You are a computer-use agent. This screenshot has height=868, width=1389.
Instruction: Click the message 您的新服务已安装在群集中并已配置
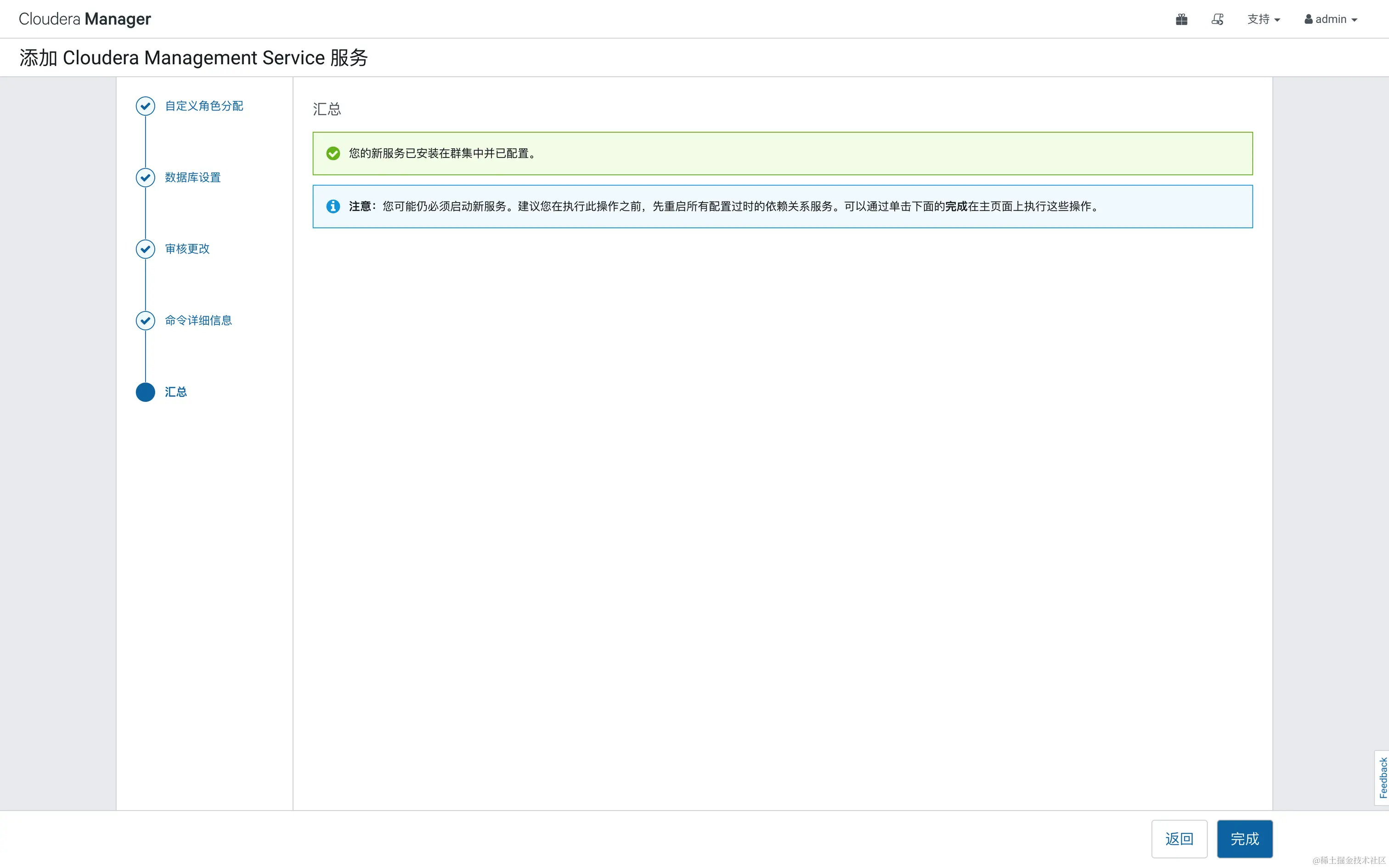tap(443, 153)
